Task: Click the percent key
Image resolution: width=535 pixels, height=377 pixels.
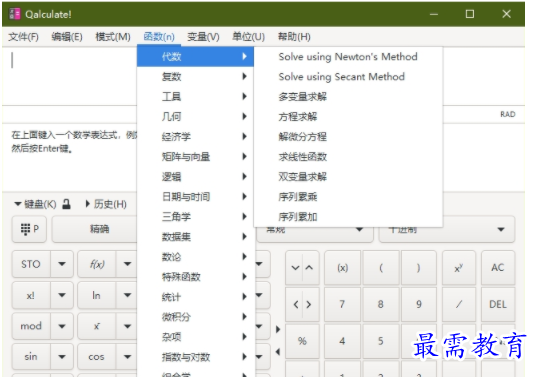Action: pos(302,341)
